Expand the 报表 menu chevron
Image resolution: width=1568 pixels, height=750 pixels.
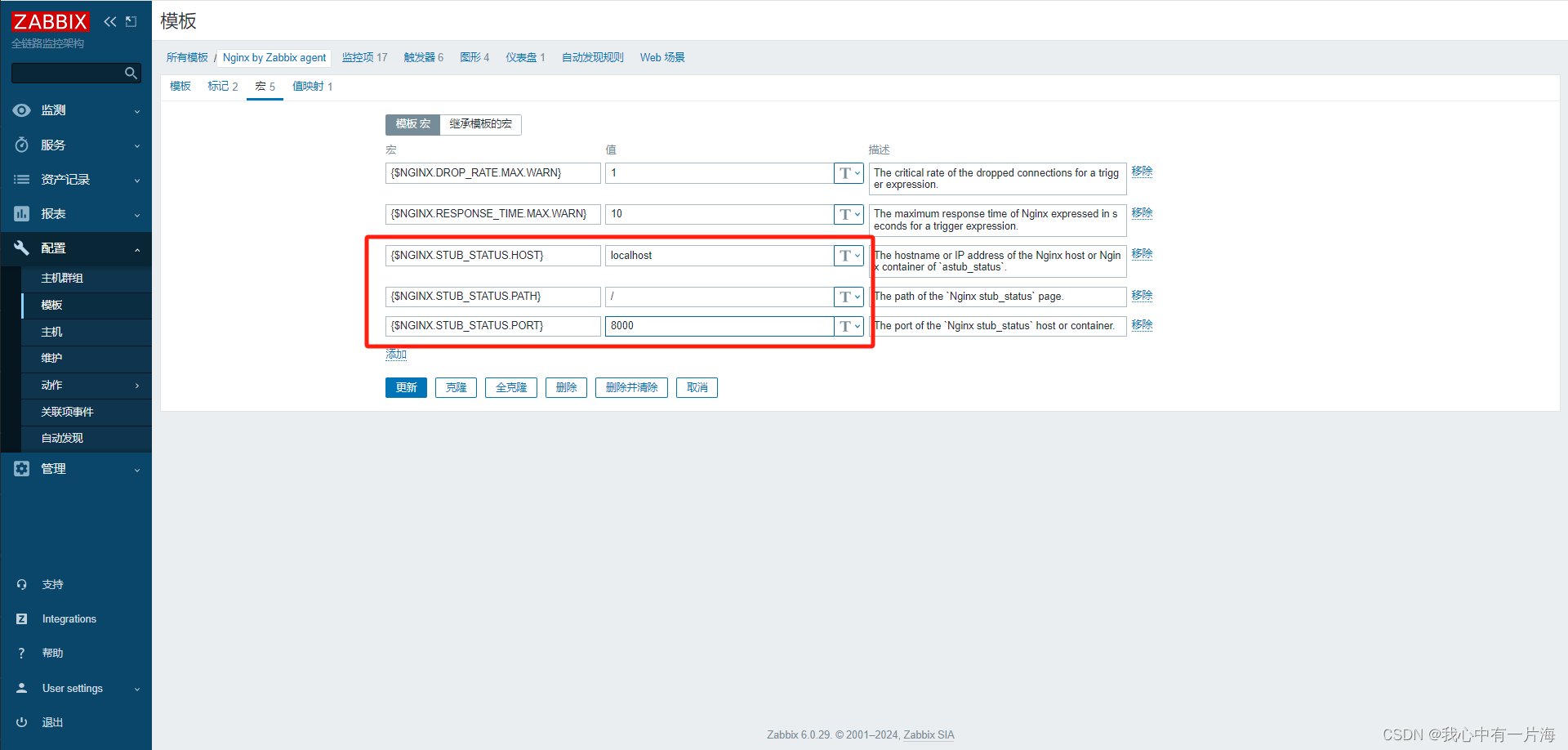click(137, 214)
